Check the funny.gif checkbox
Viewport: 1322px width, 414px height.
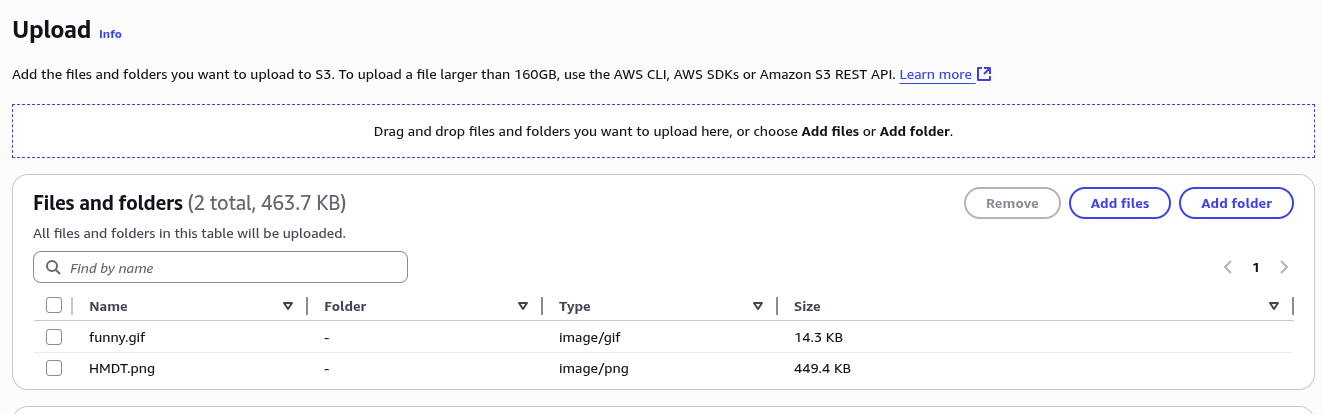[54, 337]
